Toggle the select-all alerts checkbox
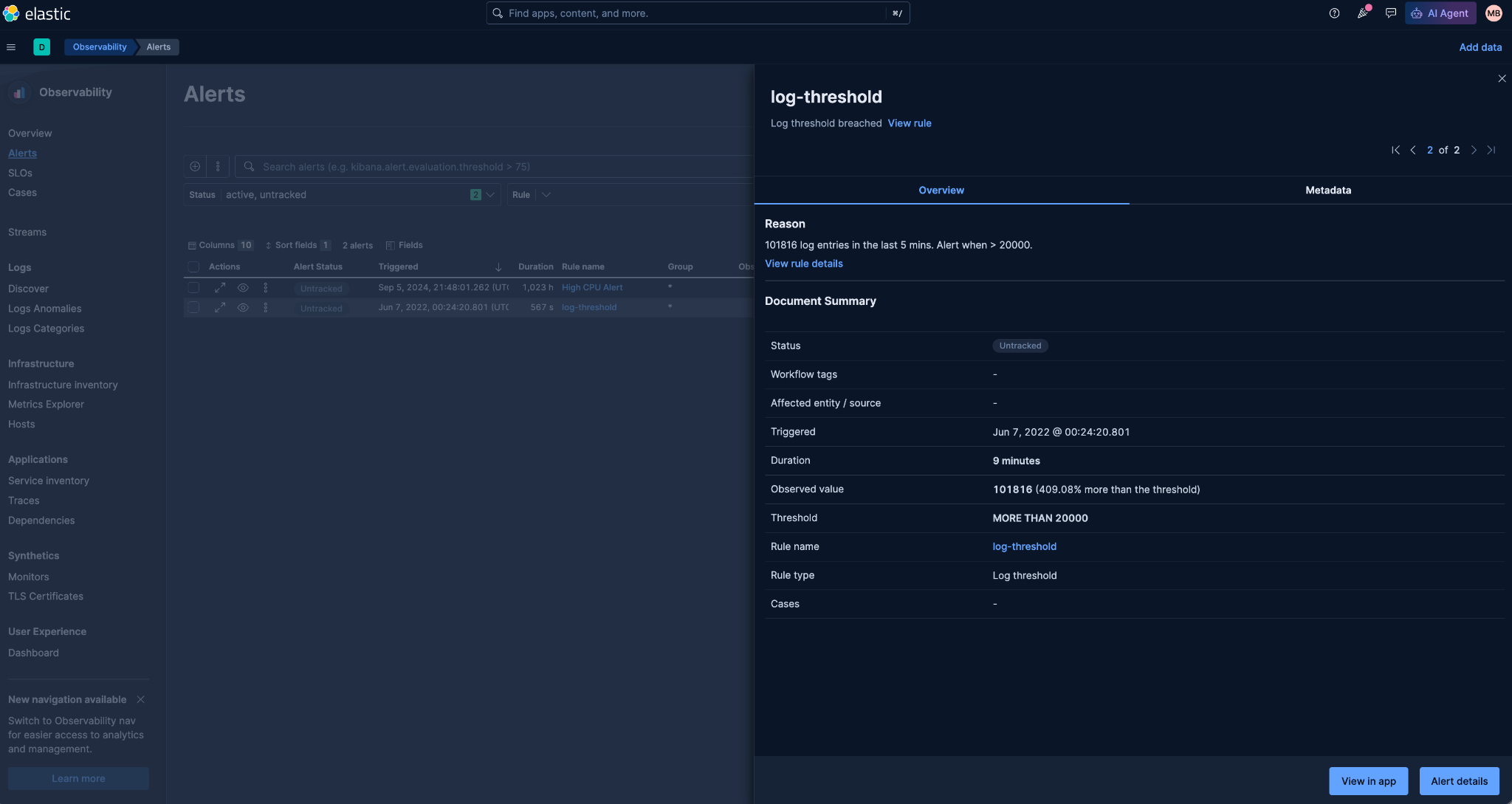Screen dimensions: 1512x804 193,267
